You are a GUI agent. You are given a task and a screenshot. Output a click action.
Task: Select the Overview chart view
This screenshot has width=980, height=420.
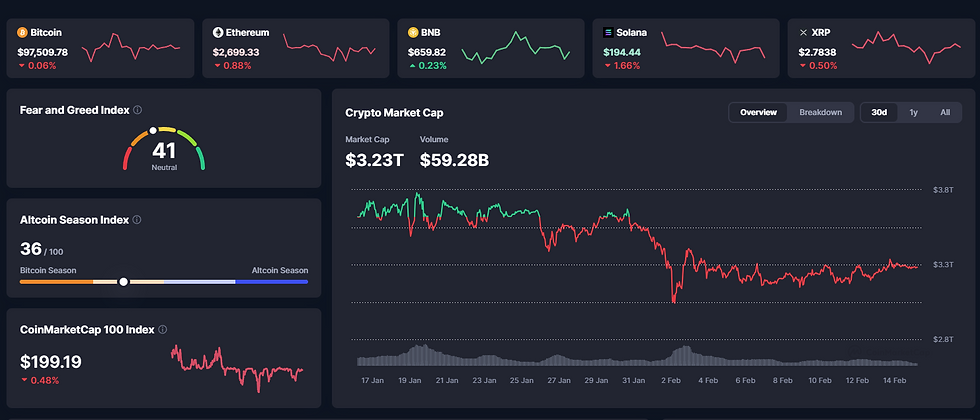click(x=758, y=112)
